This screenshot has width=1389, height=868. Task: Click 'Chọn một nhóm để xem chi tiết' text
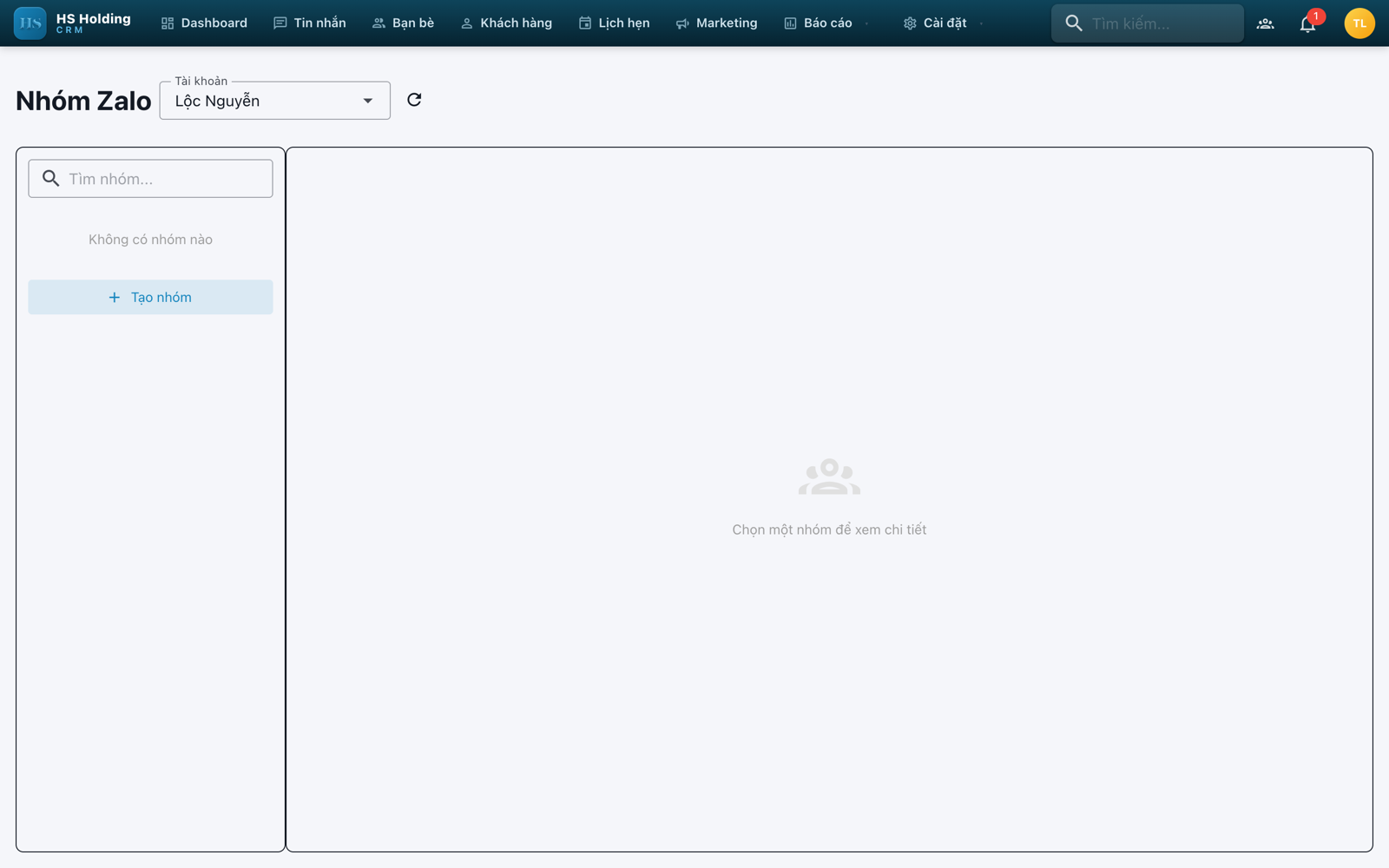click(829, 529)
